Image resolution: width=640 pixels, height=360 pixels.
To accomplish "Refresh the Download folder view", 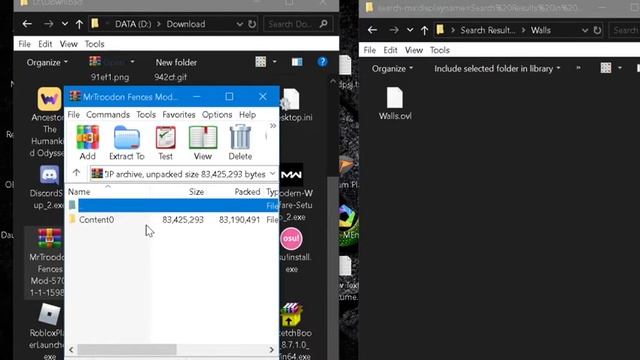I will [252, 24].
